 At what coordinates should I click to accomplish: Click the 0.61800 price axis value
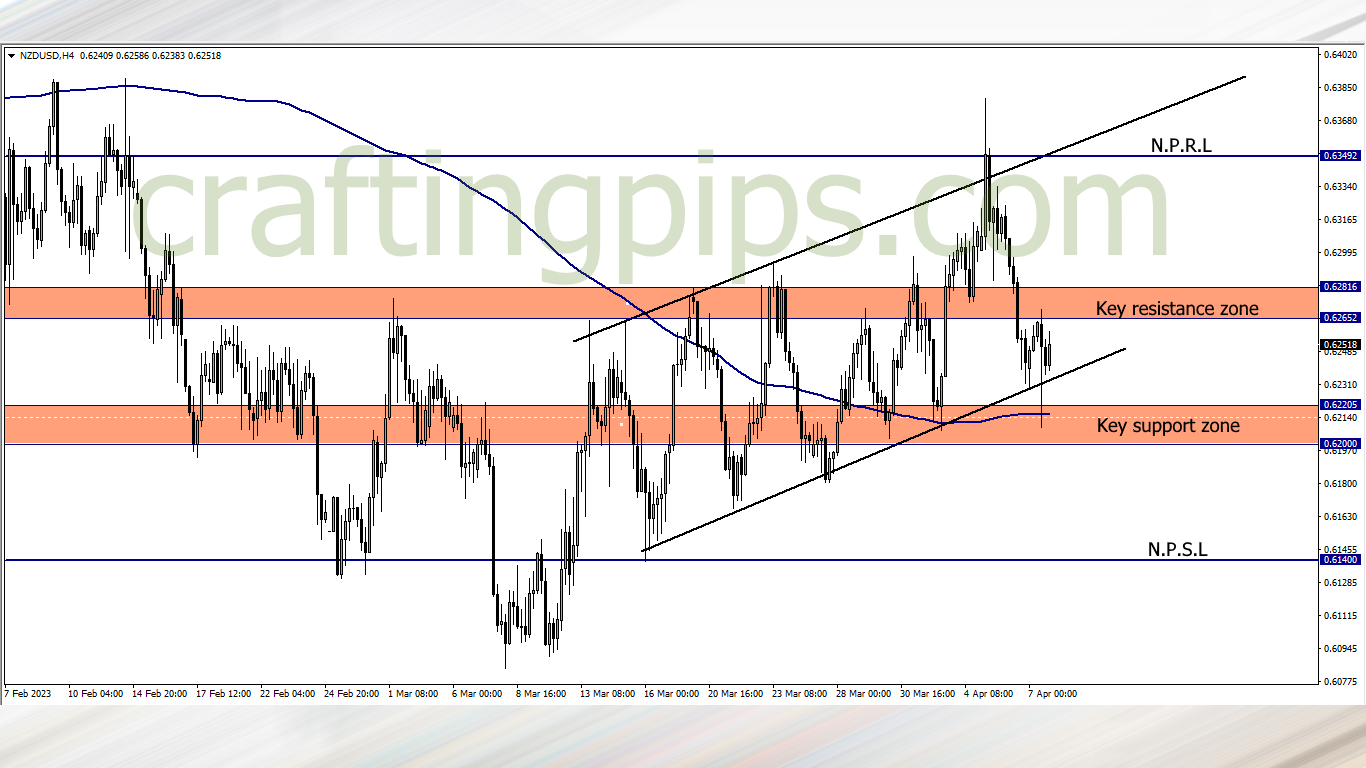coord(1340,484)
